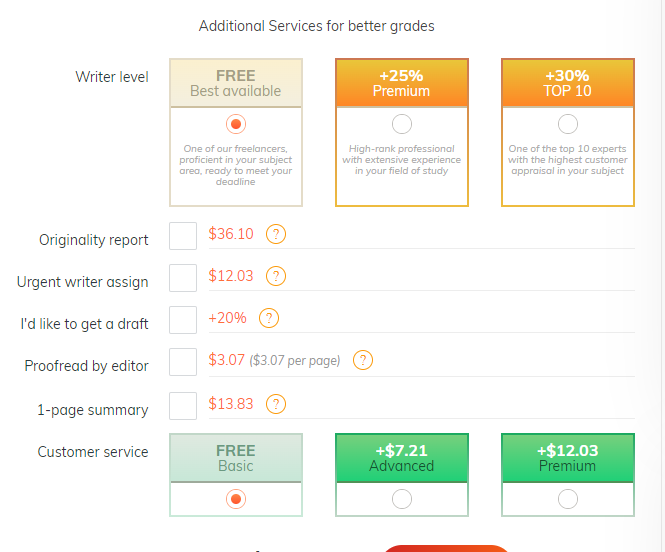Enable the Originality report checkbox

click(183, 236)
